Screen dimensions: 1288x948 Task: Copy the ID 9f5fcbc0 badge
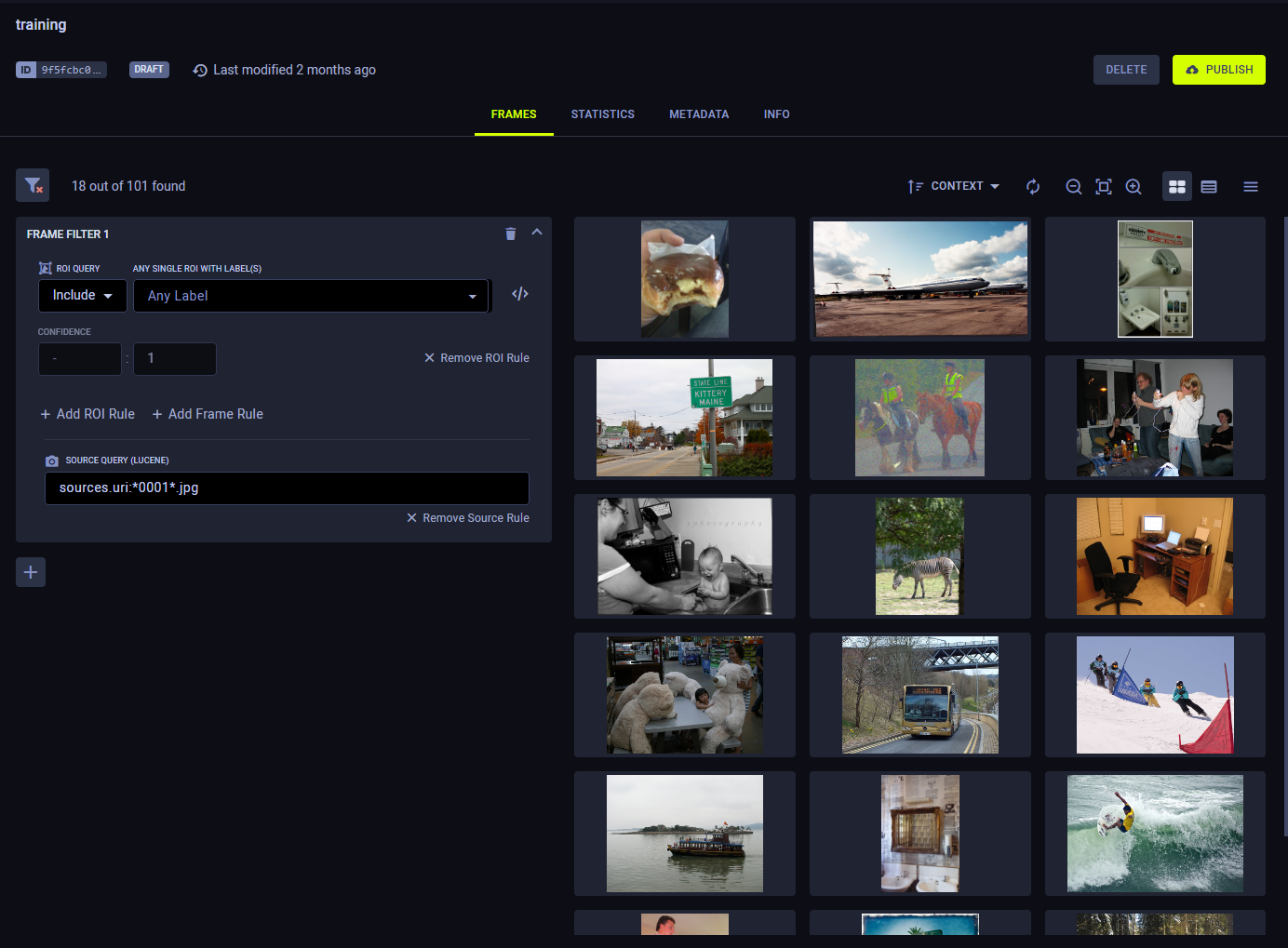61,70
